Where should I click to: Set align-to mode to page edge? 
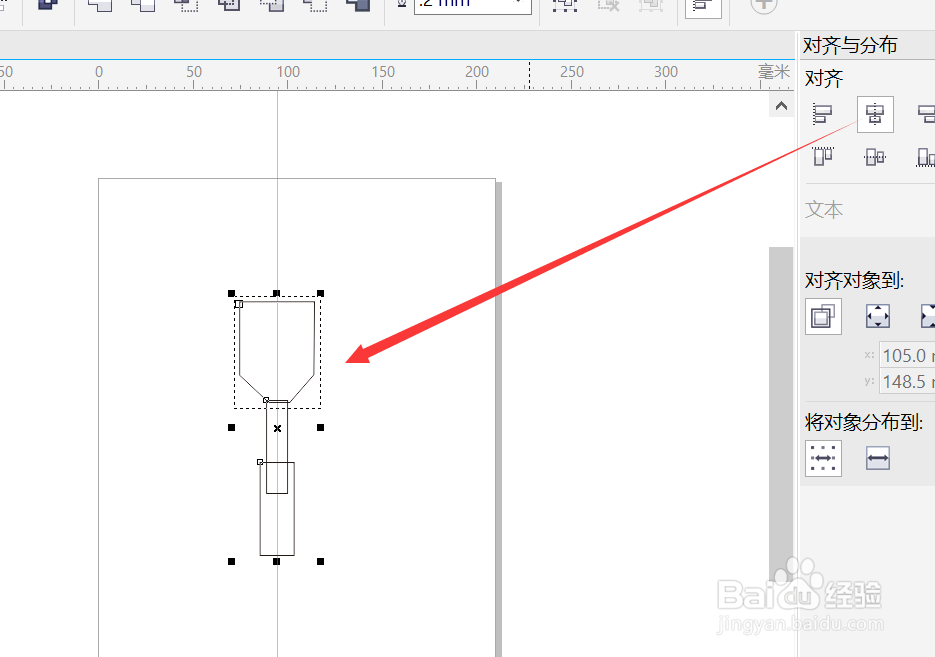878,316
